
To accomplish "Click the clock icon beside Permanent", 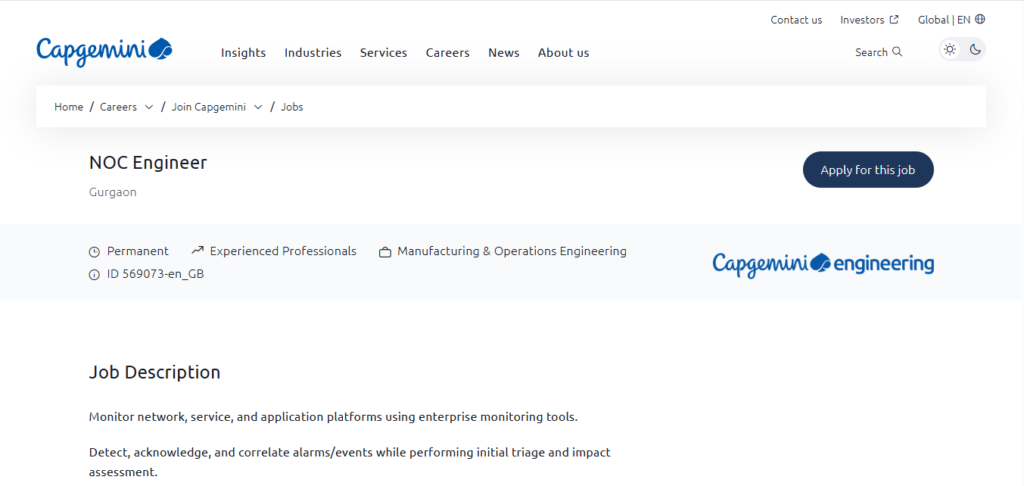I will 94,251.
